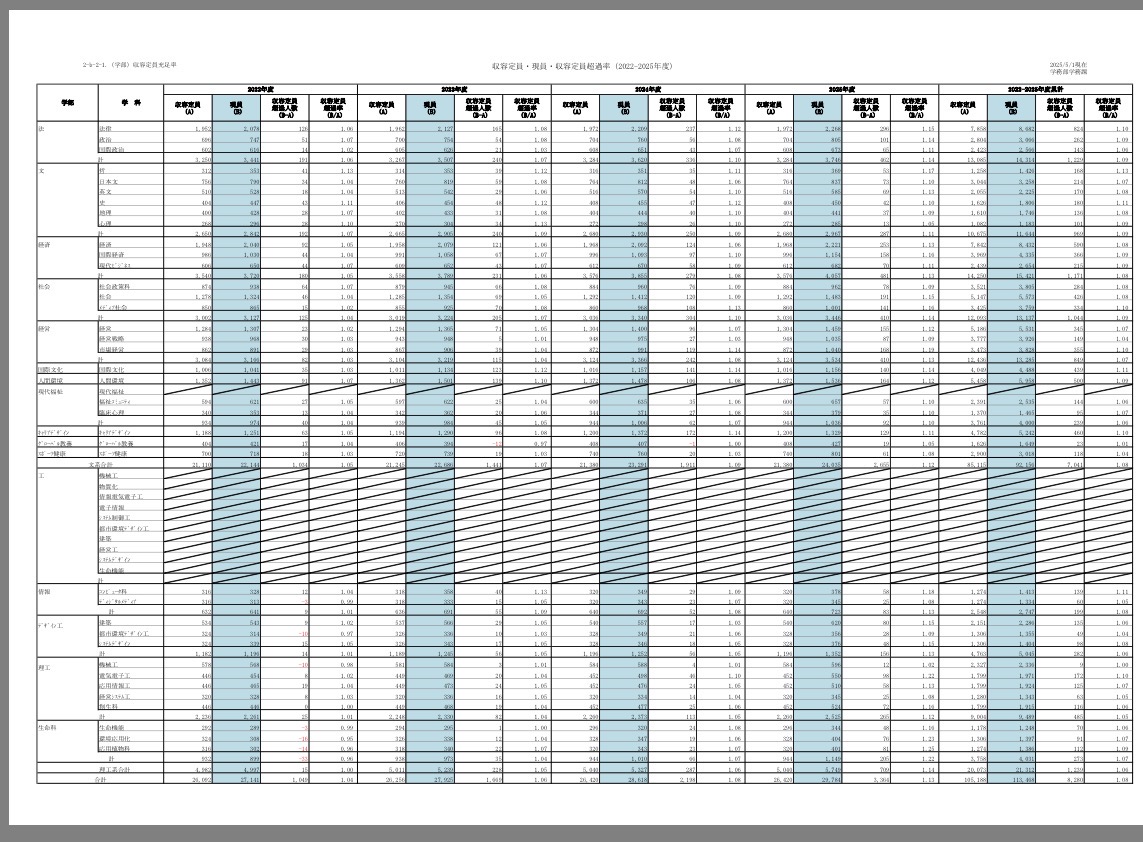Click the 臨床心理 department cell

click(x=111, y=412)
